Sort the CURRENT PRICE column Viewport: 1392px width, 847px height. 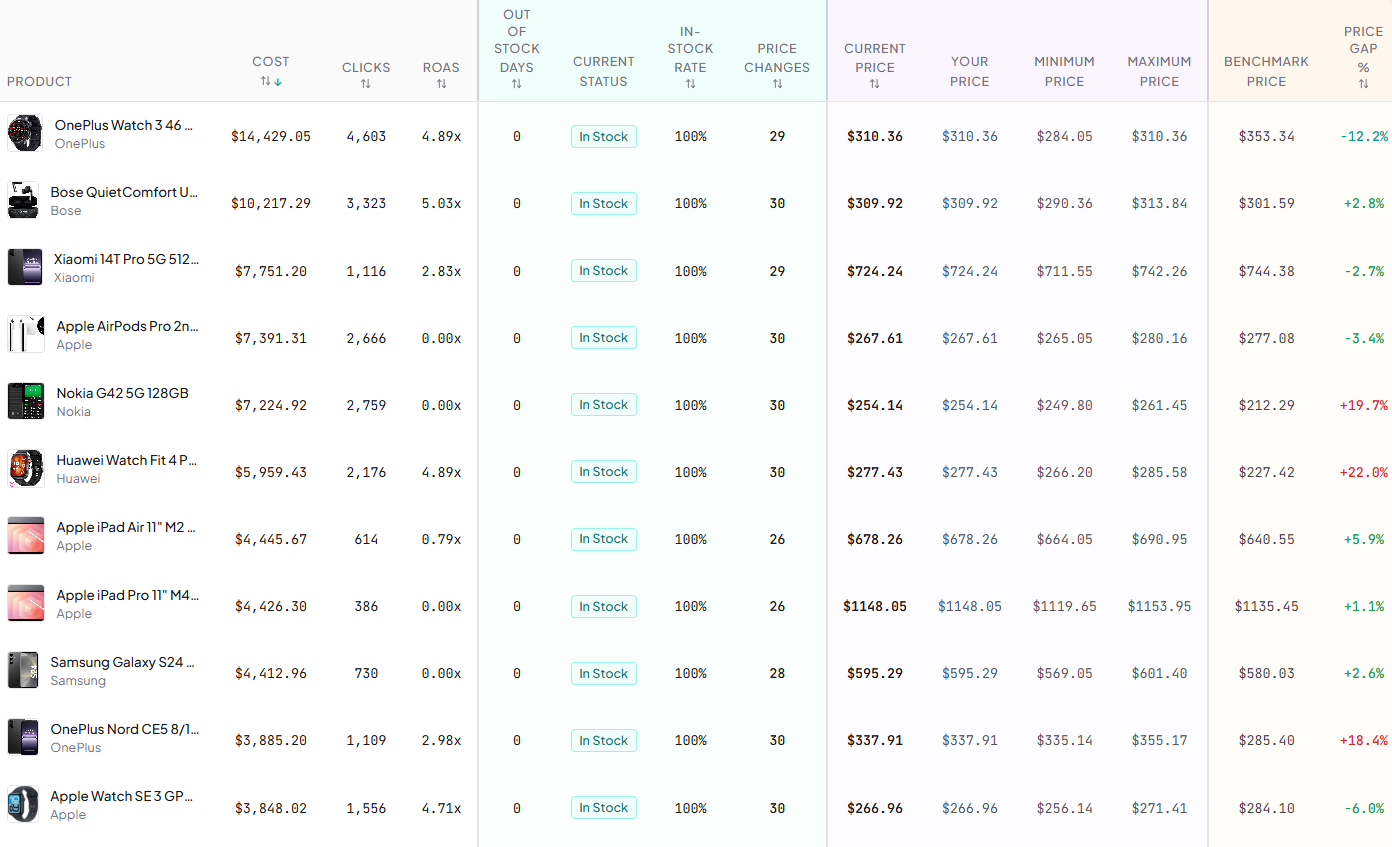point(875,82)
